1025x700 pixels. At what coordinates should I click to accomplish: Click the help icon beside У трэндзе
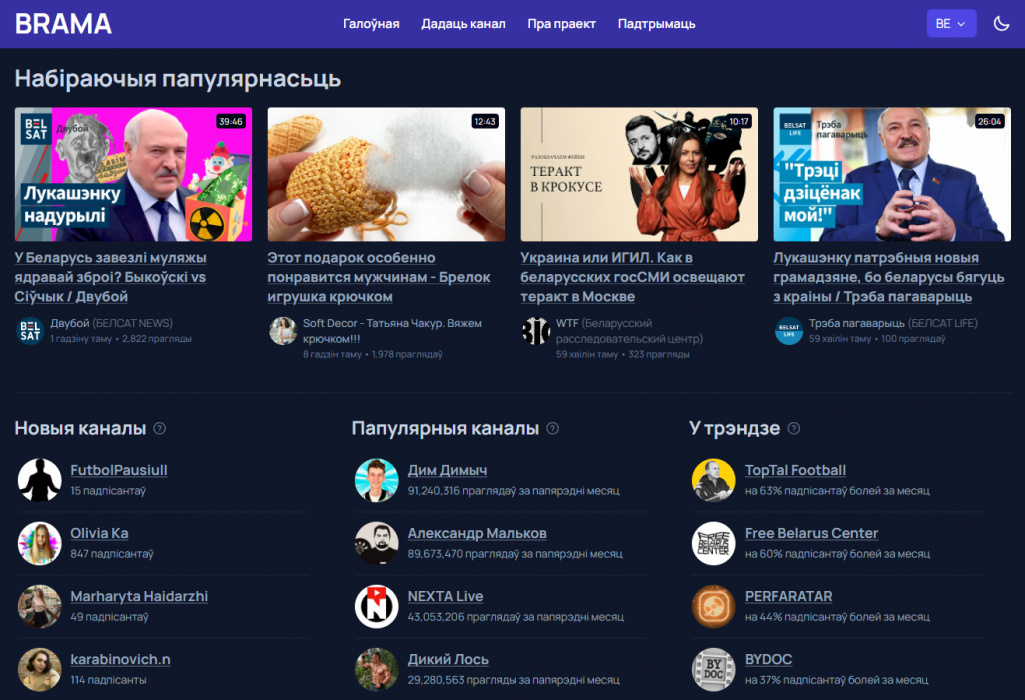coord(794,429)
